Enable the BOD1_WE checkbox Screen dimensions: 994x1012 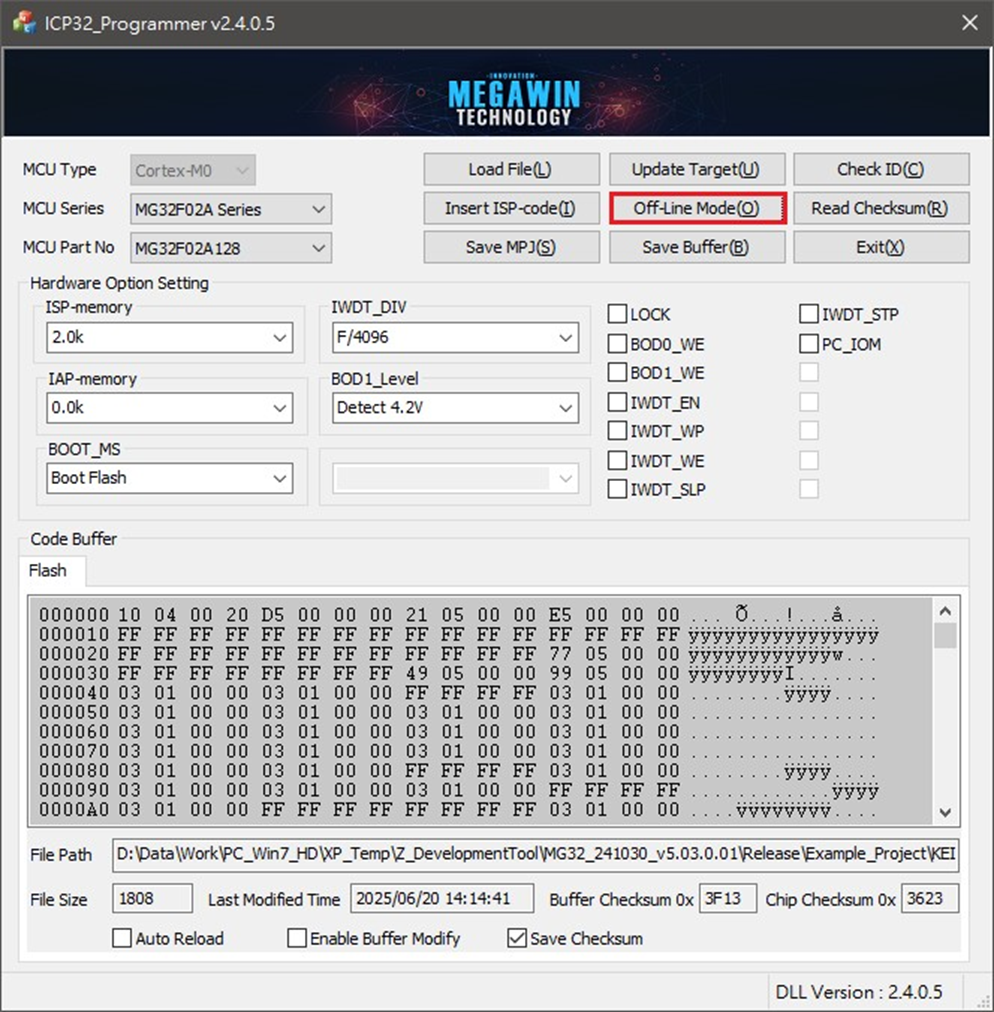(x=618, y=372)
